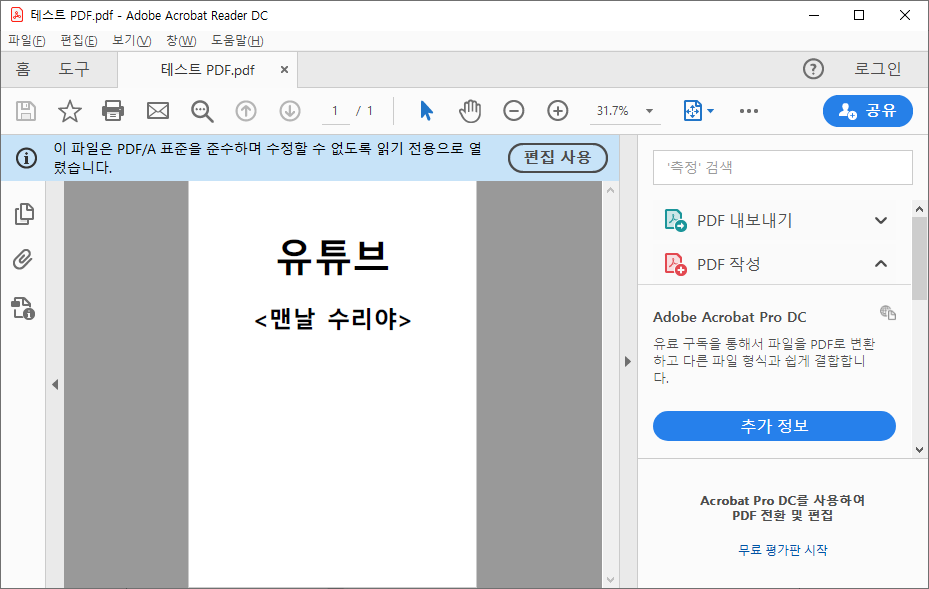
Task: Click the Save file icon
Action: pyautogui.click(x=25, y=111)
